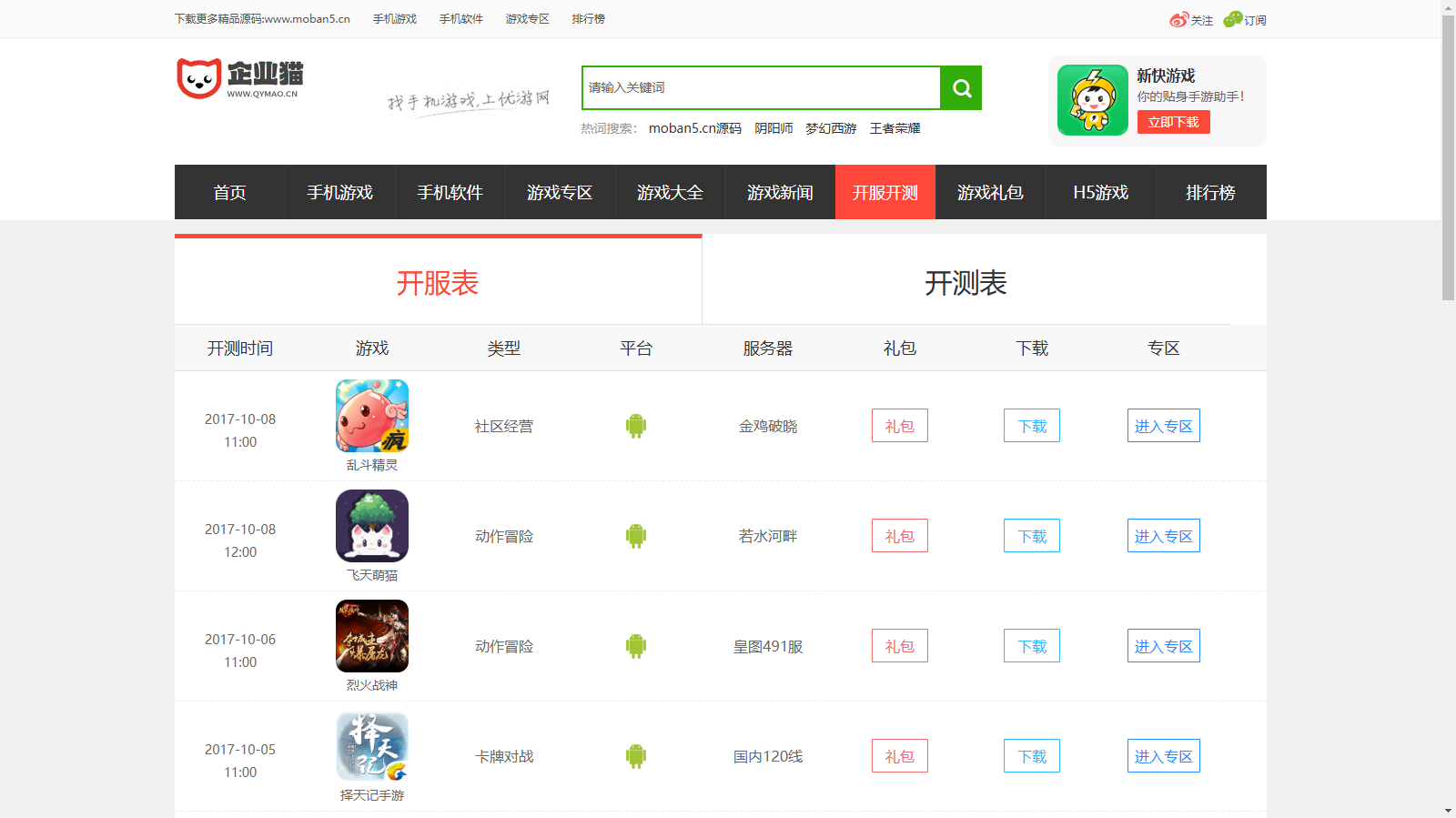Focus the keyword search input field
The width and height of the screenshot is (1456, 818).
(762, 88)
